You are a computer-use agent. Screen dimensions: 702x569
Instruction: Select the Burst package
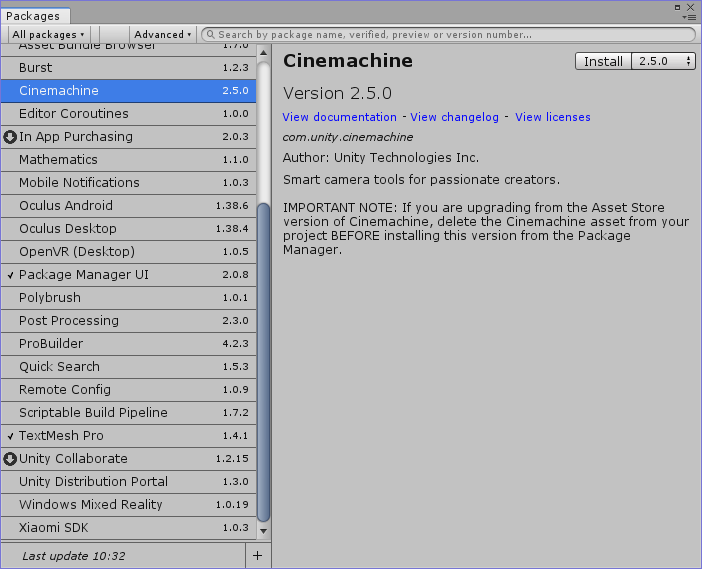(128, 68)
